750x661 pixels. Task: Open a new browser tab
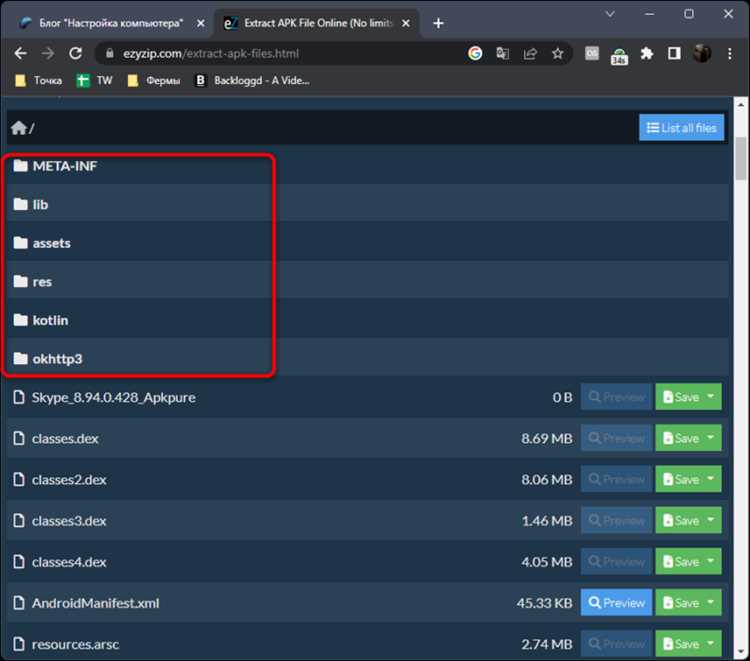(x=438, y=23)
